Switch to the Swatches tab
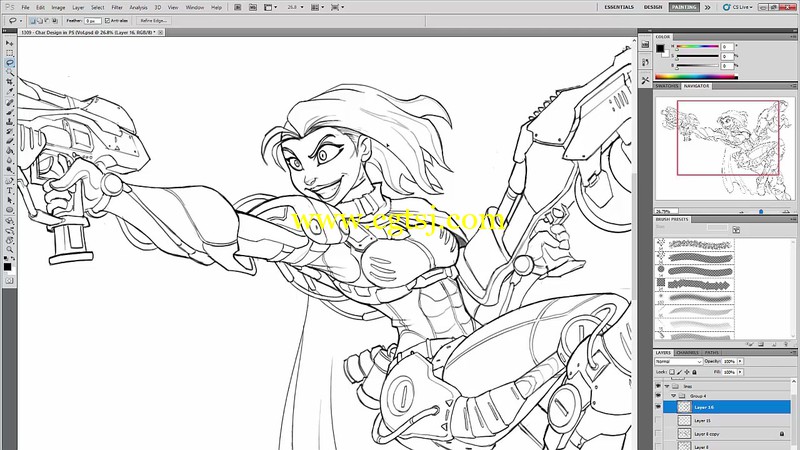 point(667,86)
